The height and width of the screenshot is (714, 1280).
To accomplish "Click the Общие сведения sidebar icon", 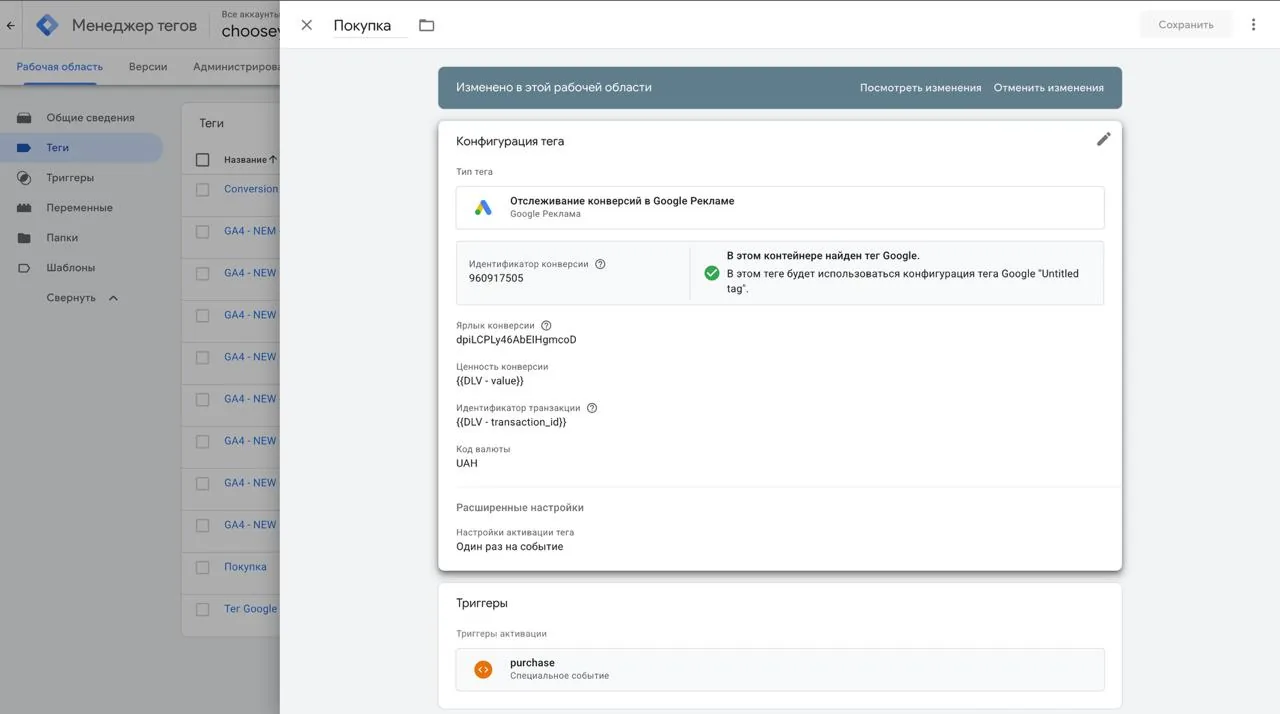I will [x=24, y=118].
